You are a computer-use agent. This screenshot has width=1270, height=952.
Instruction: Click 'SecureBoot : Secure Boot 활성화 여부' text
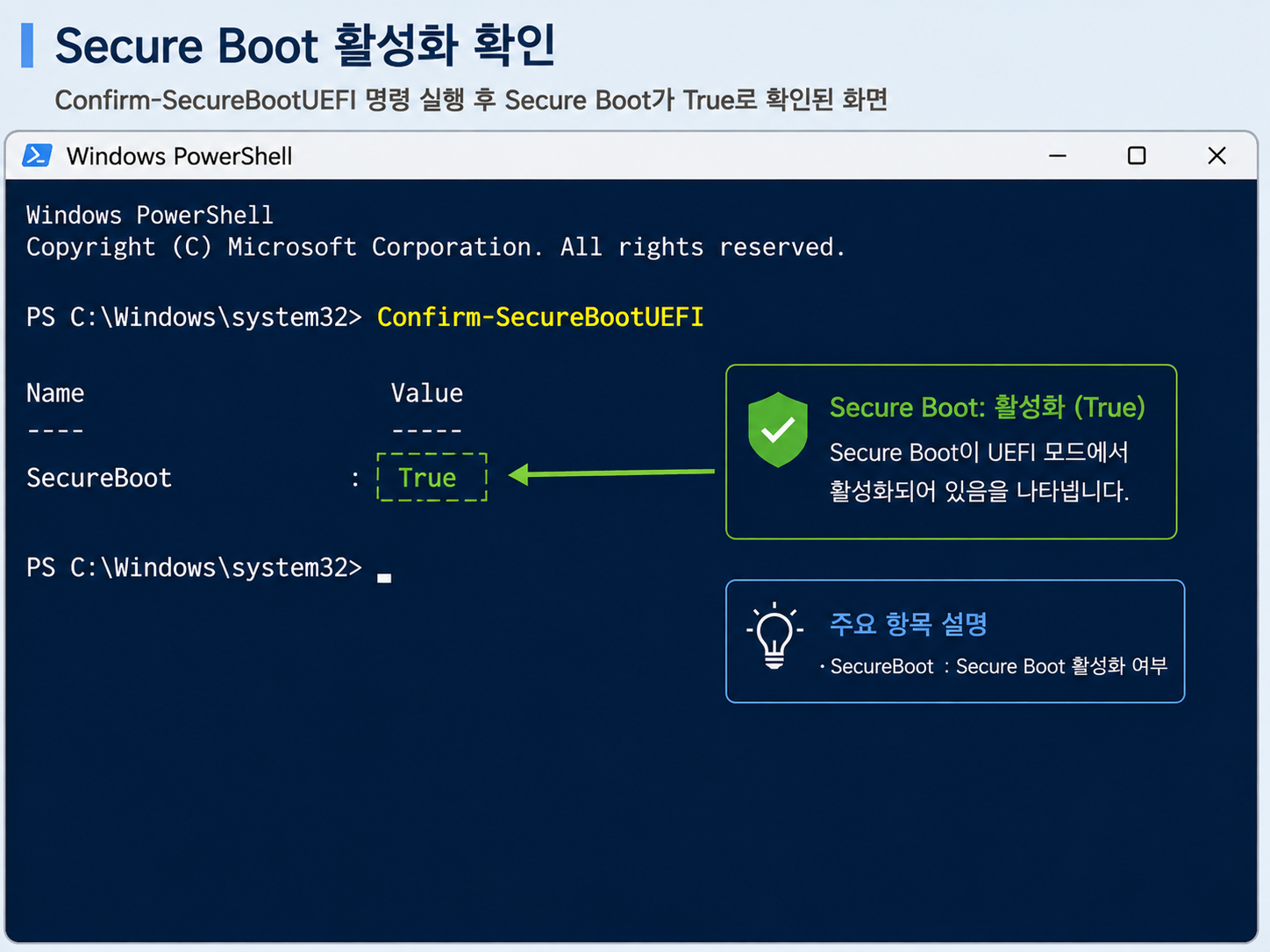click(x=998, y=666)
